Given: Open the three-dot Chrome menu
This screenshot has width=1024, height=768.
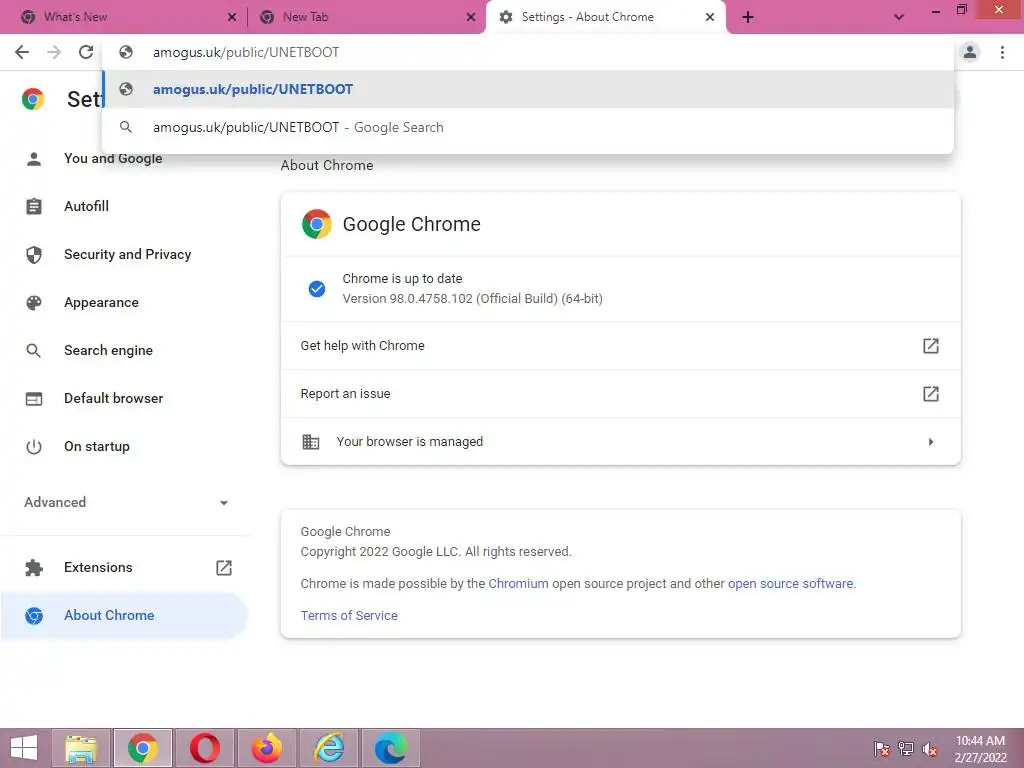Looking at the screenshot, I should tap(1002, 52).
